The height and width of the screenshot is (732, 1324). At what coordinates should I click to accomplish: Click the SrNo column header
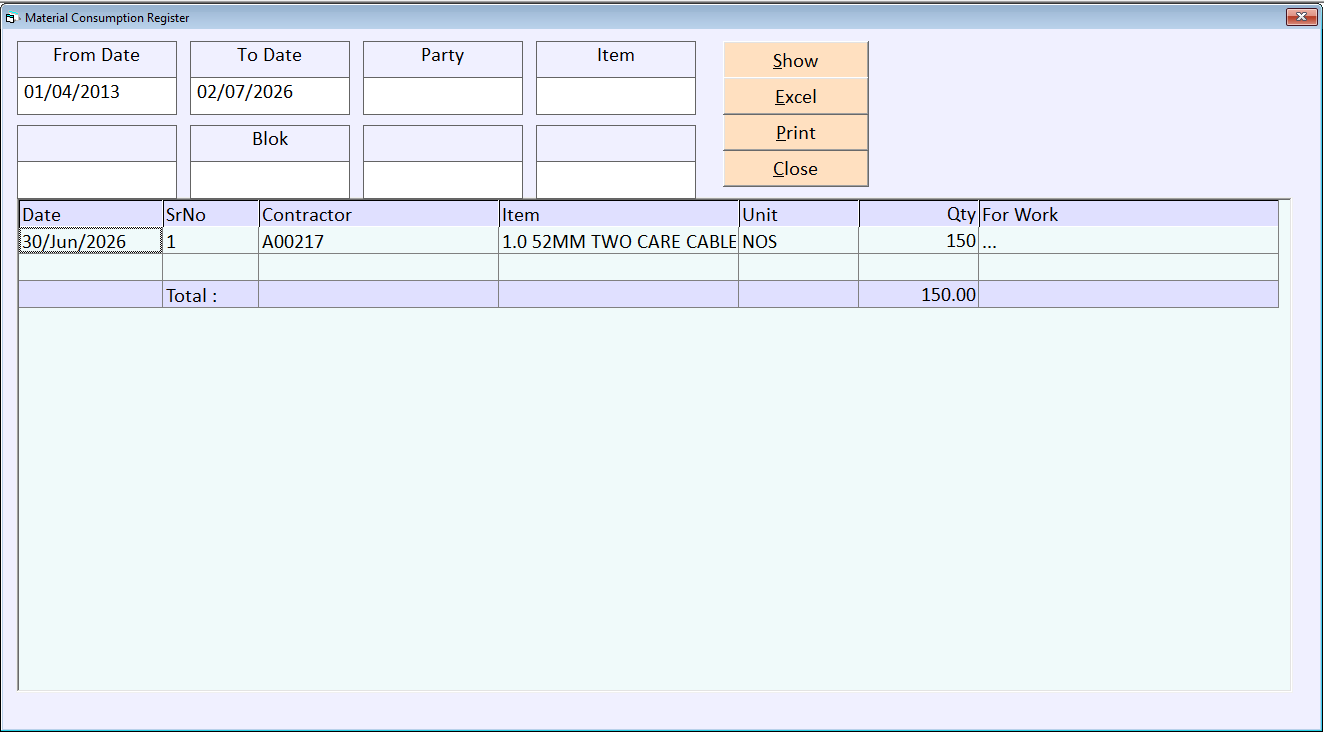tap(210, 214)
